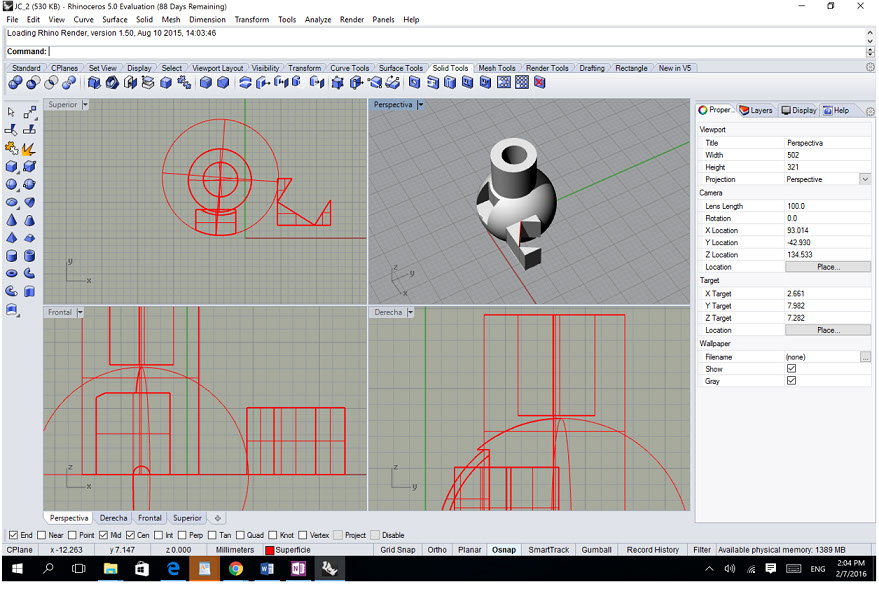Toggle Ortho mode in the status bar

(x=437, y=550)
